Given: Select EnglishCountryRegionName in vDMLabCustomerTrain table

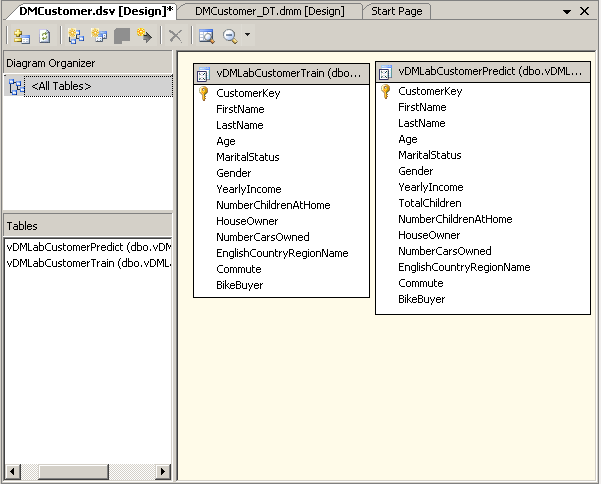Looking at the screenshot, I should [x=282, y=253].
